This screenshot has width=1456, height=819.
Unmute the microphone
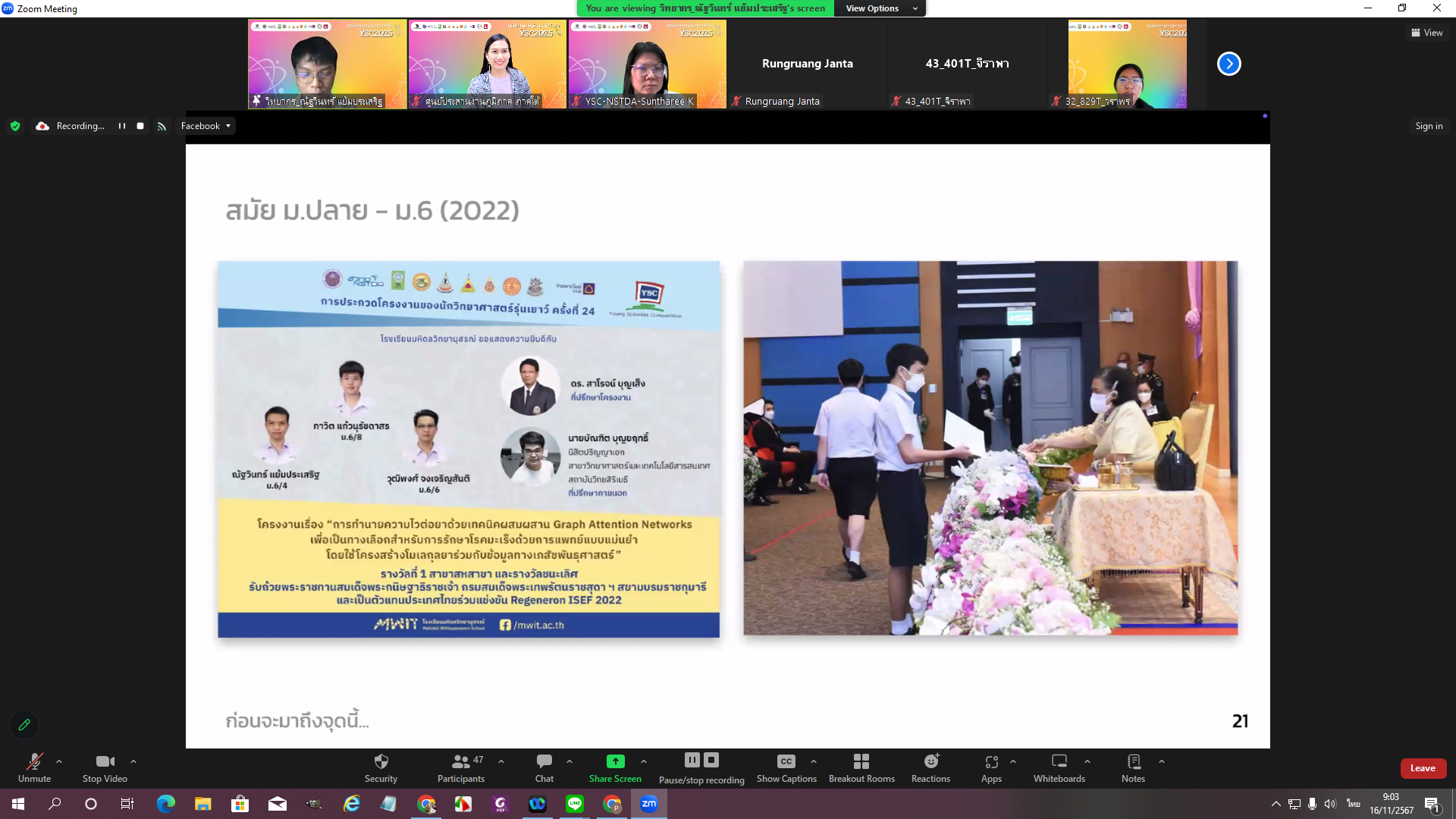(34, 761)
